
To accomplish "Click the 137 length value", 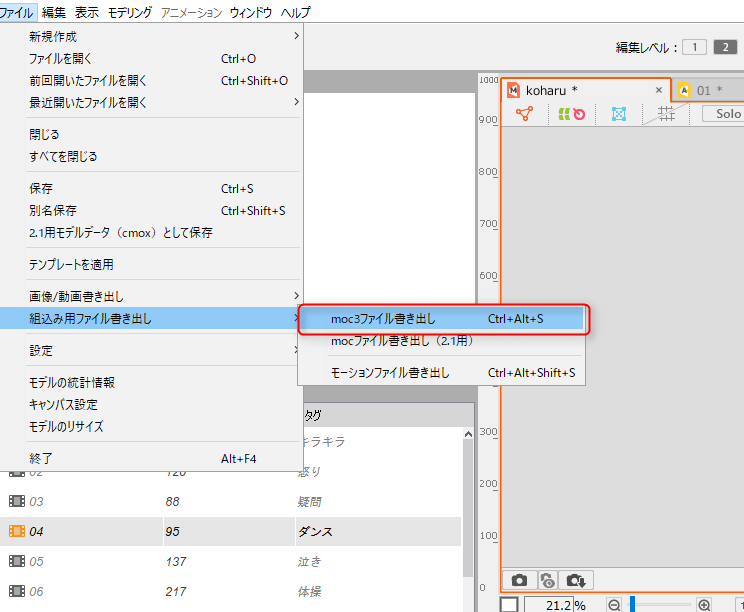I will click(x=176, y=562).
